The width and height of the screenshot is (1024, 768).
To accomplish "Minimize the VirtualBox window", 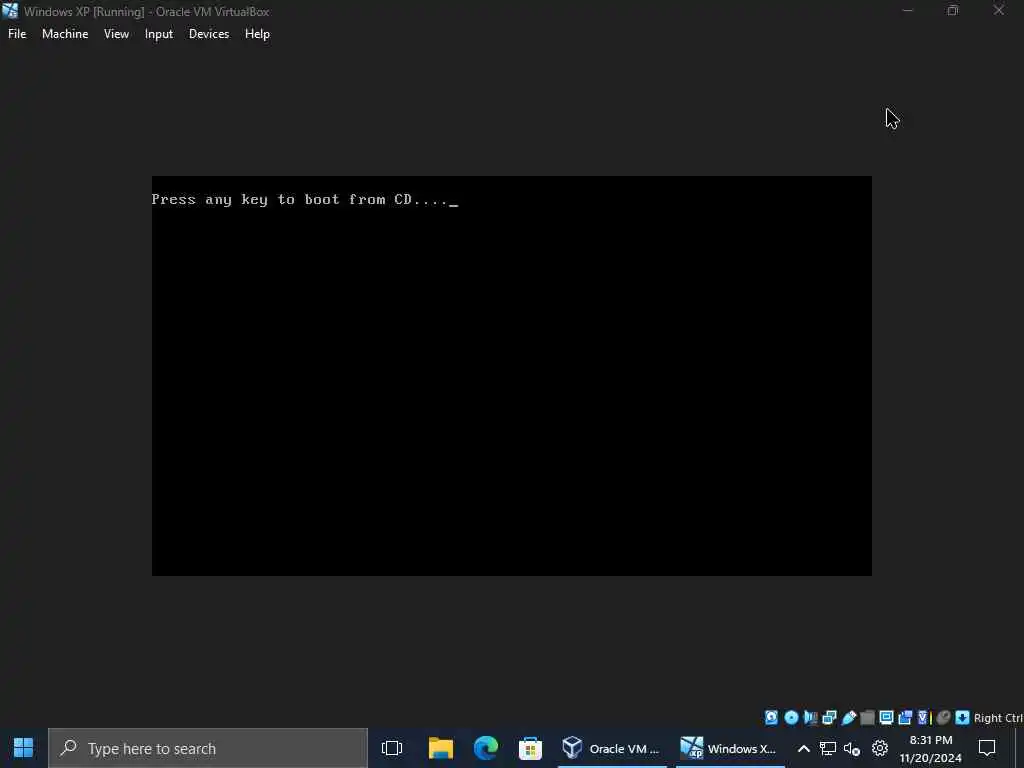I will [908, 10].
